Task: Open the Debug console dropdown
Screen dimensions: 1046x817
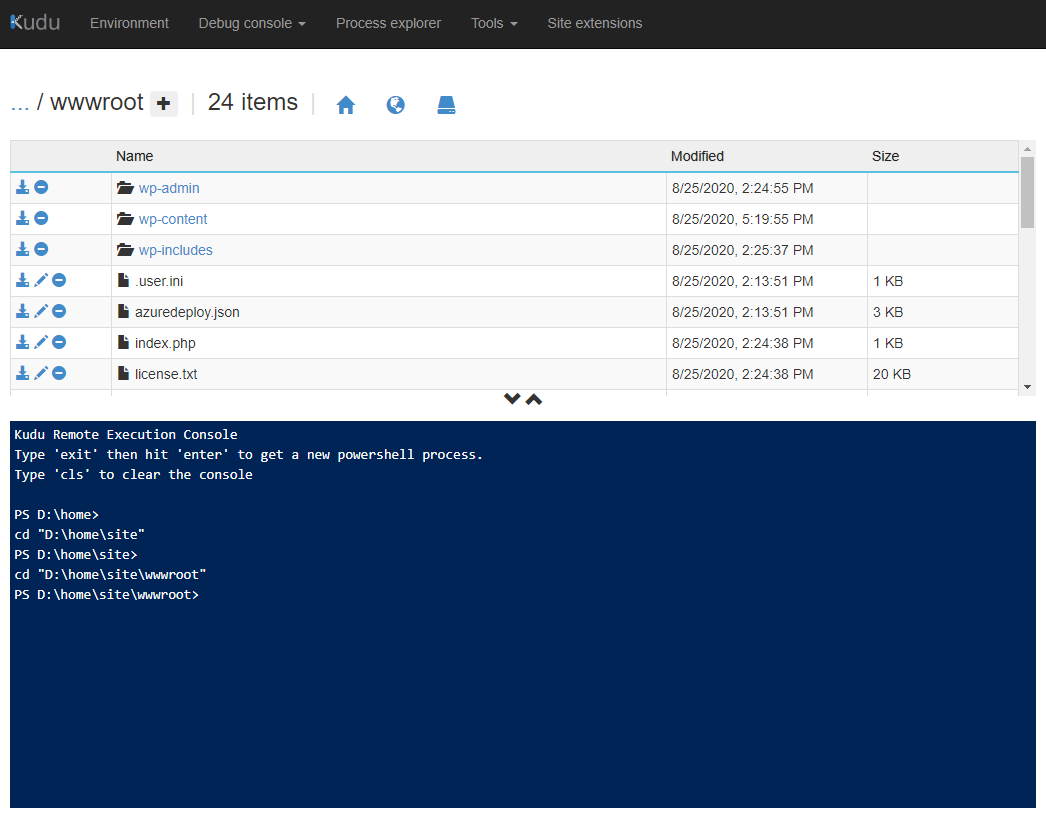Action: coord(252,23)
